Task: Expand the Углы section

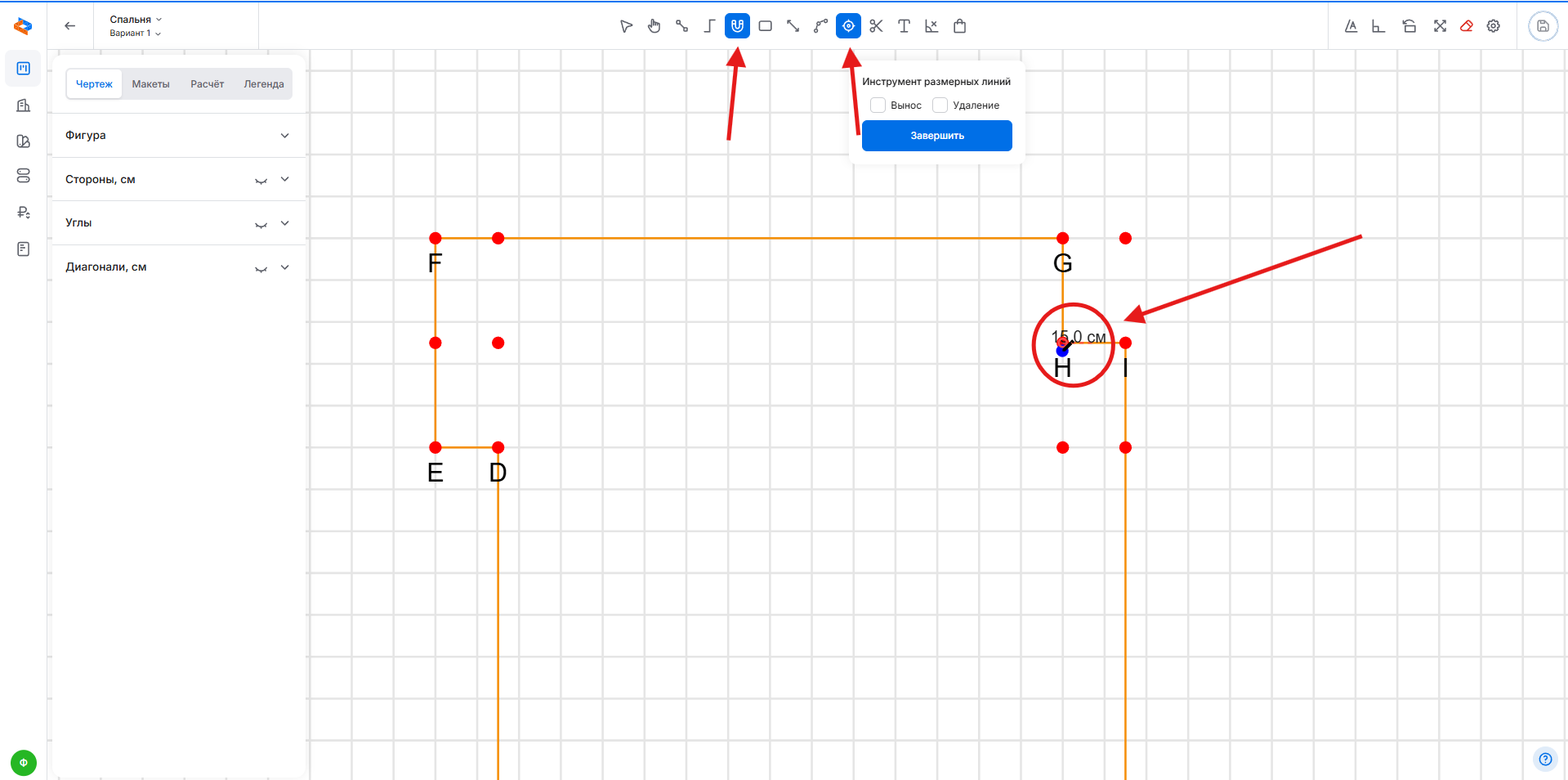Action: pyautogui.click(x=284, y=223)
